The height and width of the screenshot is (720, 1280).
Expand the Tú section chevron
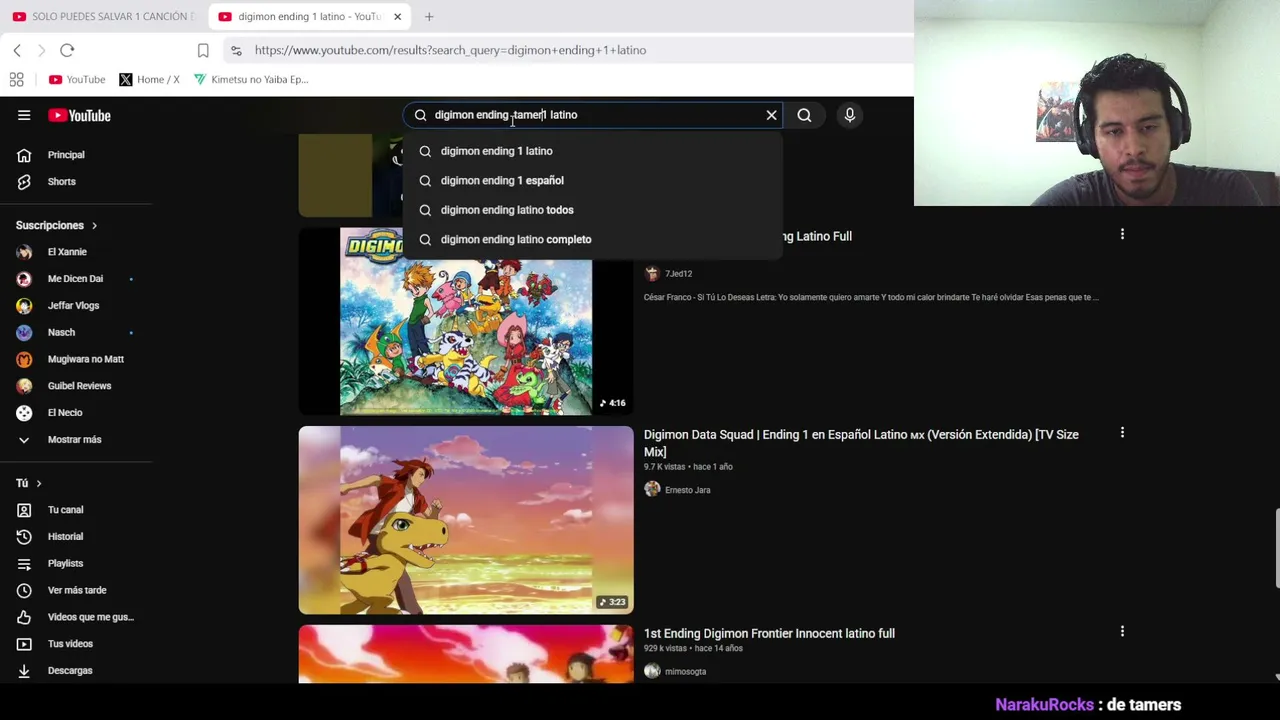click(x=39, y=484)
